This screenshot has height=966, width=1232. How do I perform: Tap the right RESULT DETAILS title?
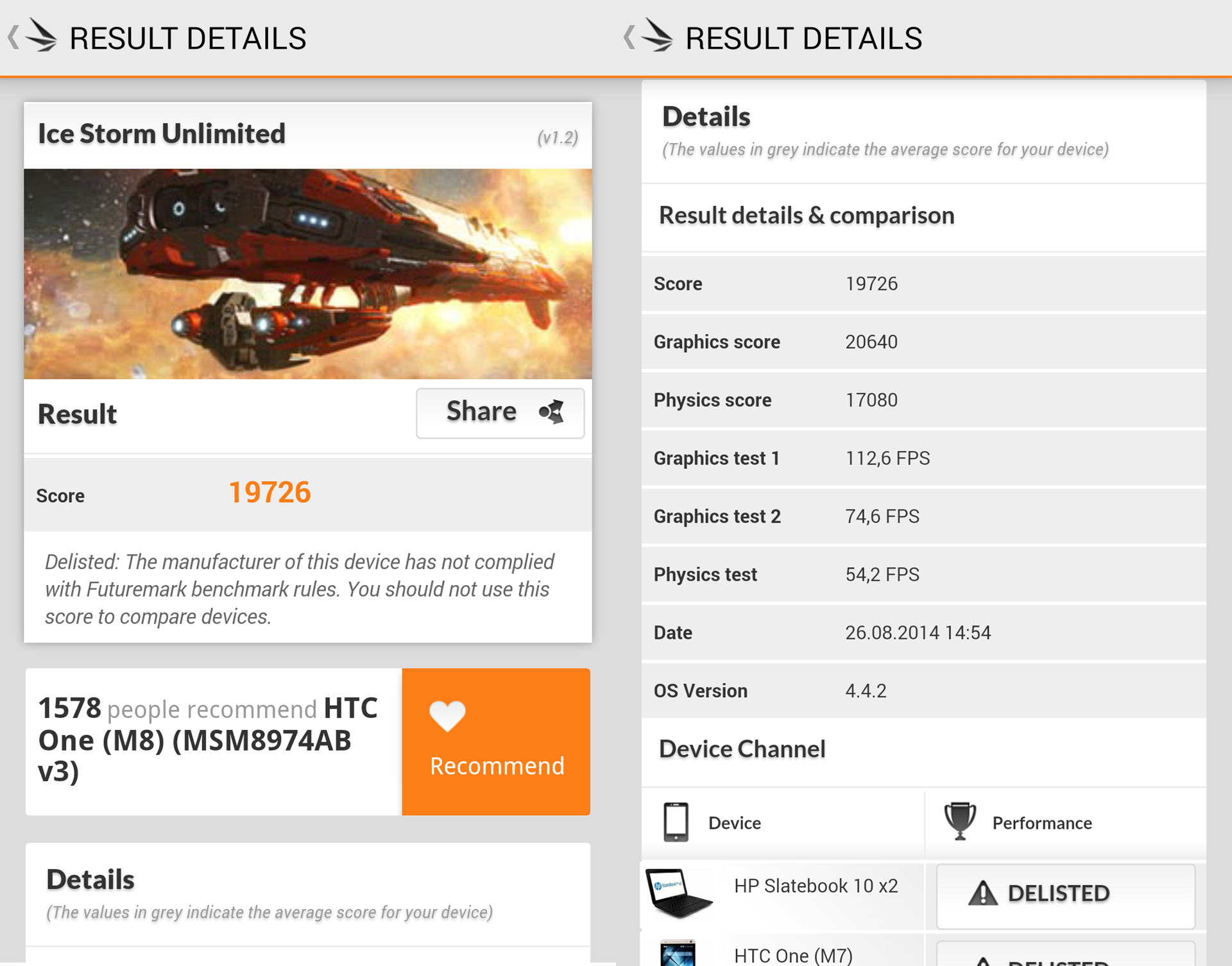point(803,38)
